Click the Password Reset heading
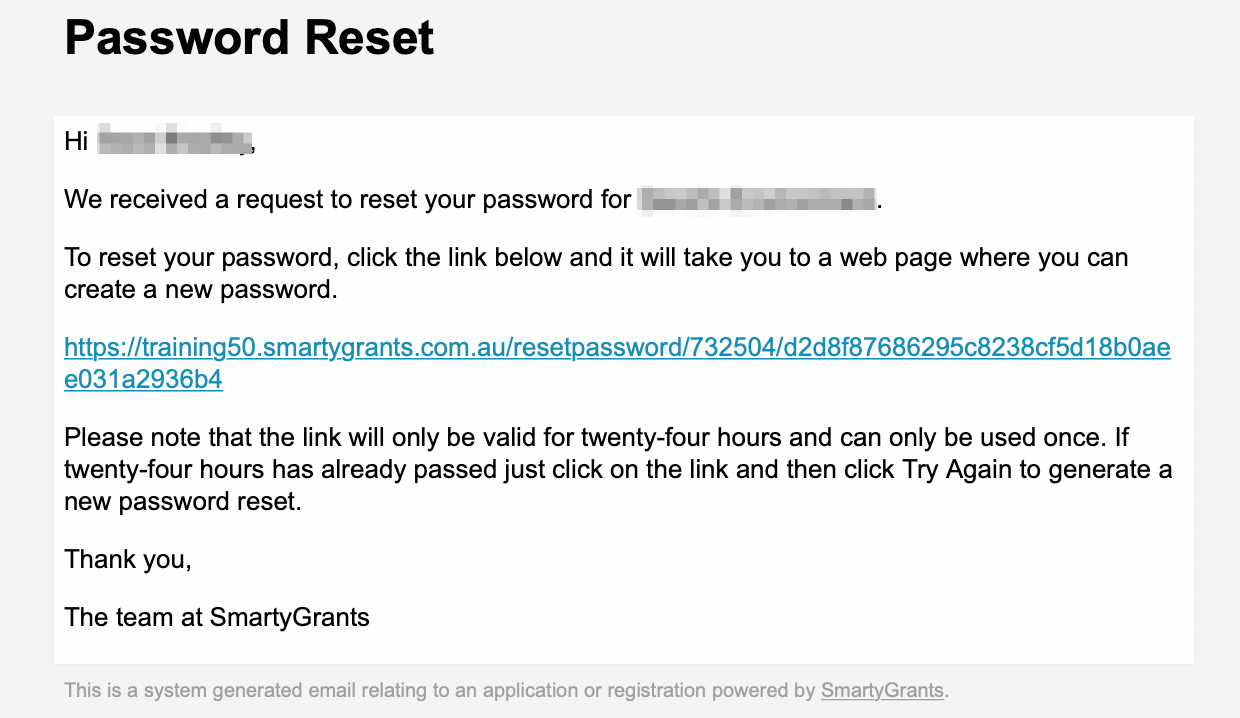The height and width of the screenshot is (718, 1240). coord(249,37)
